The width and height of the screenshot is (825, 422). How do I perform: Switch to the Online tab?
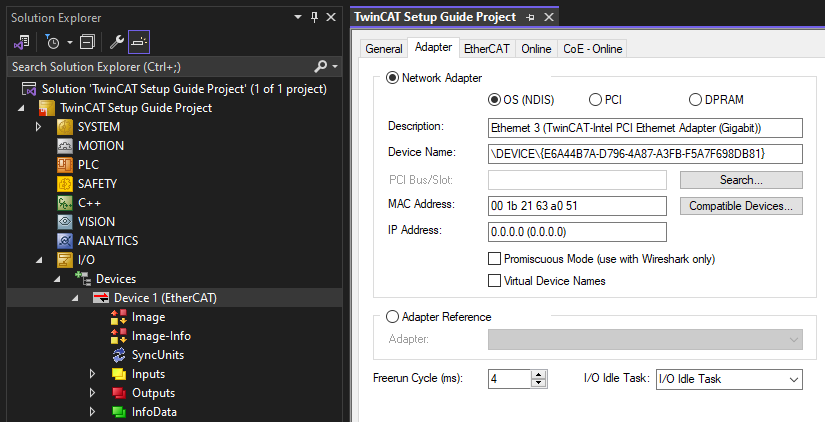(536, 49)
